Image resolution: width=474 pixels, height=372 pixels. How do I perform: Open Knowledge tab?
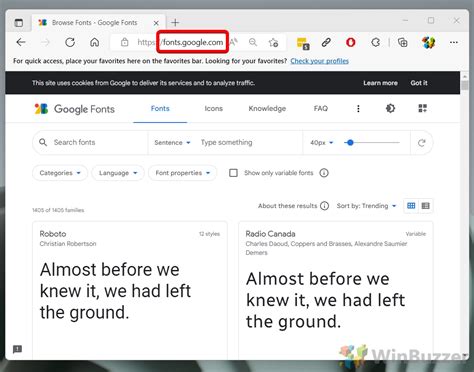(267, 109)
